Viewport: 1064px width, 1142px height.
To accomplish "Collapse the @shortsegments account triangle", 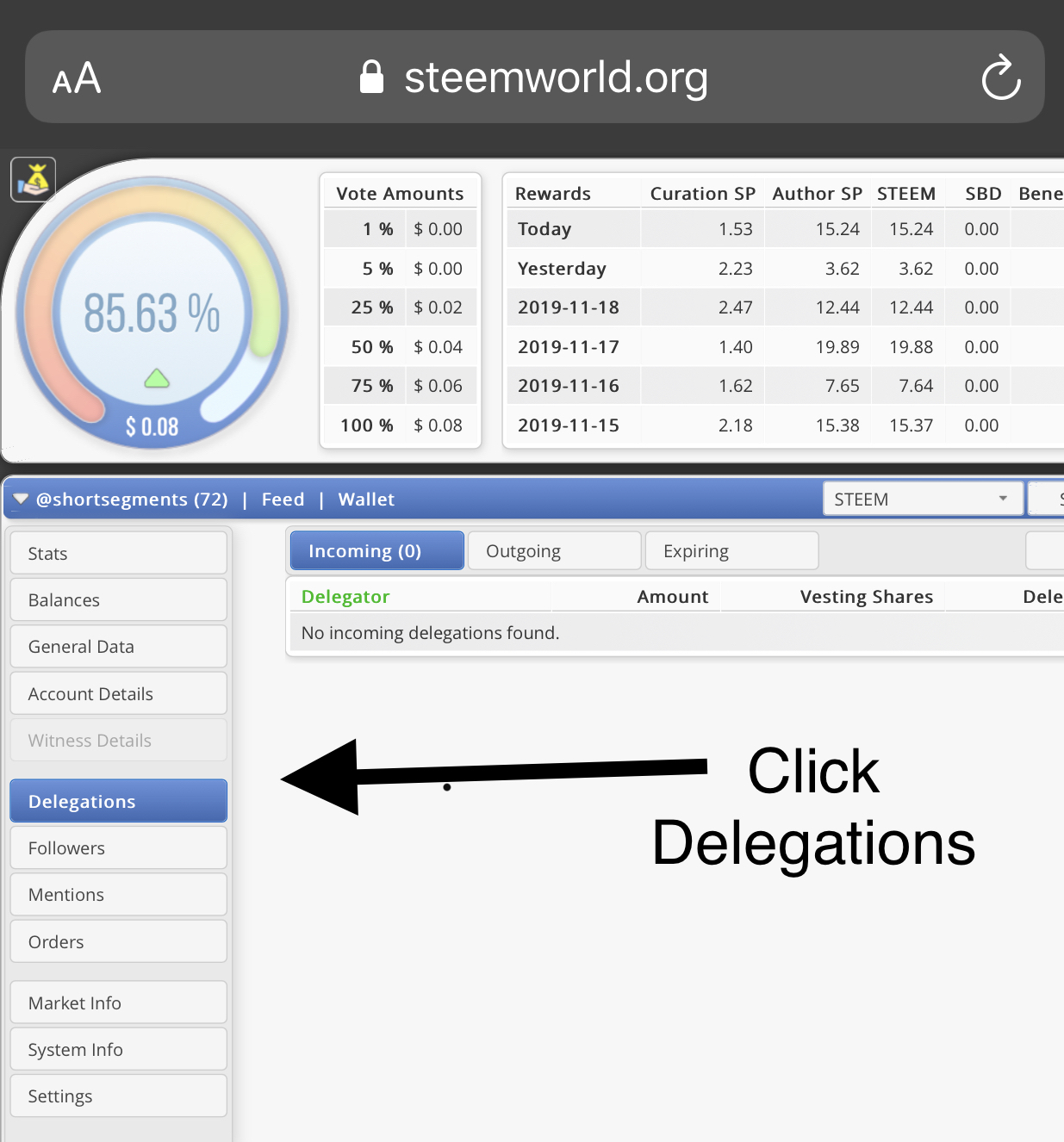I will pos(21,500).
